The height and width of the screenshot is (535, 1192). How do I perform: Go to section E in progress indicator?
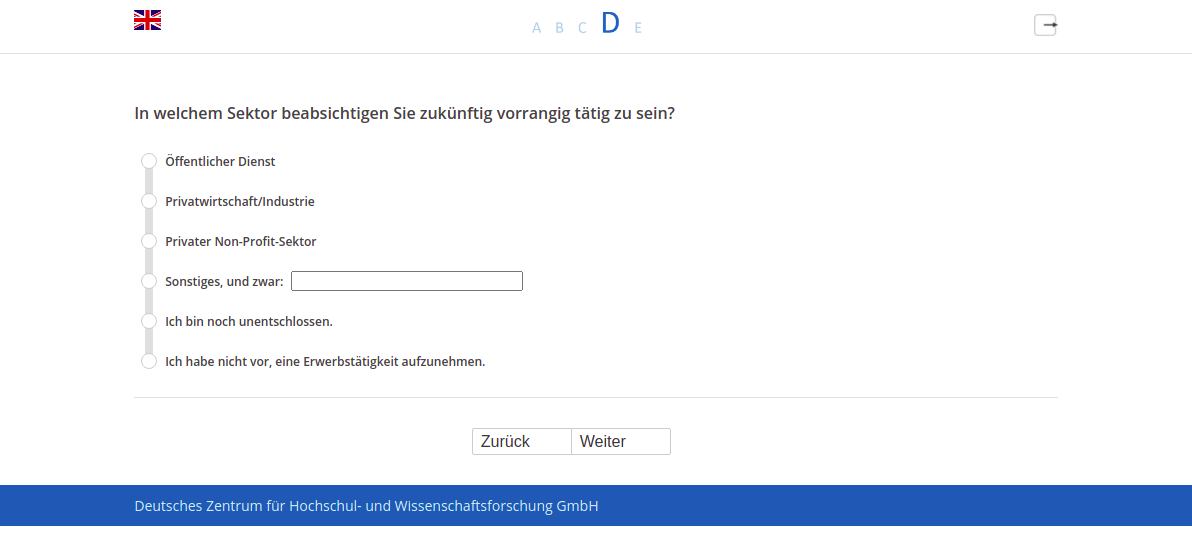[x=638, y=28]
